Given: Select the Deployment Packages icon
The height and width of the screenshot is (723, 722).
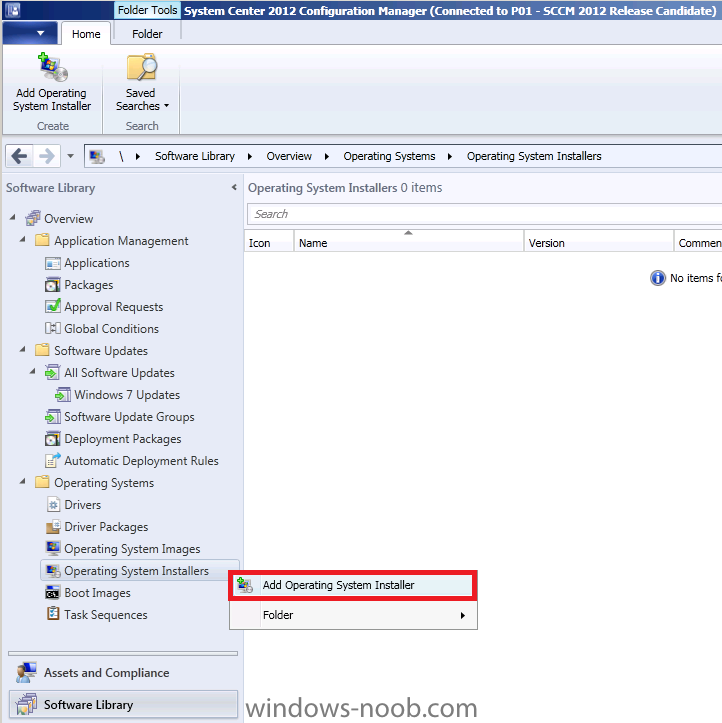Looking at the screenshot, I should click(x=53, y=439).
